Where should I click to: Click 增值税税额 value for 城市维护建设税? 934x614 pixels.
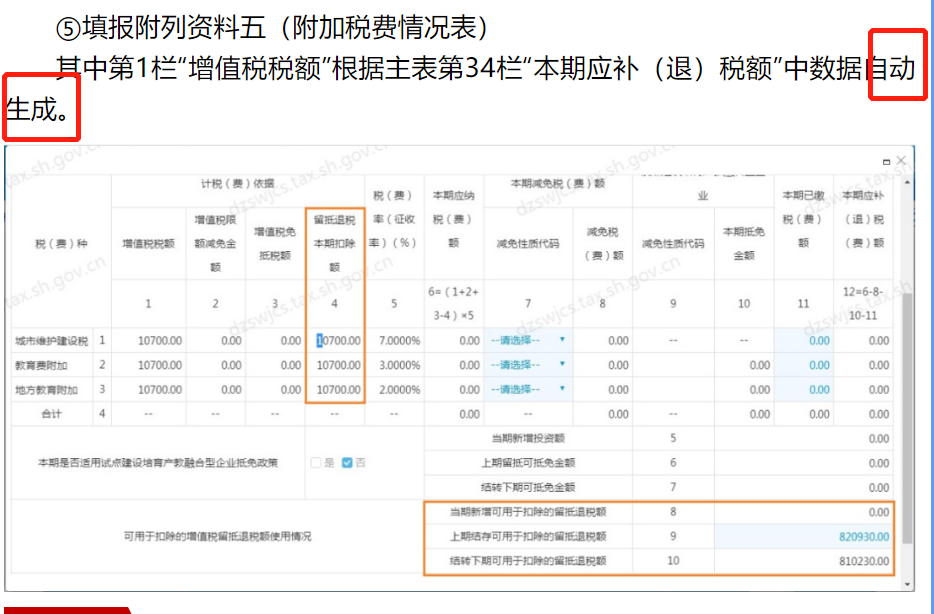click(x=148, y=340)
